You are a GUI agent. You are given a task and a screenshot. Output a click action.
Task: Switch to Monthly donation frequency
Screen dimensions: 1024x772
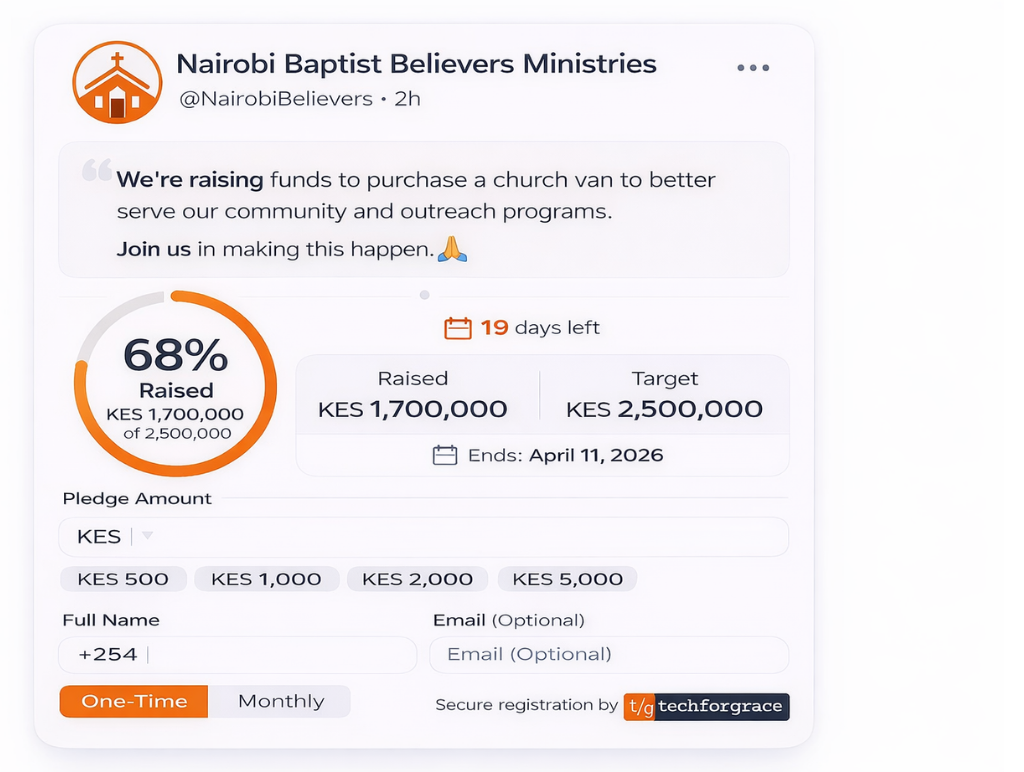tap(280, 701)
